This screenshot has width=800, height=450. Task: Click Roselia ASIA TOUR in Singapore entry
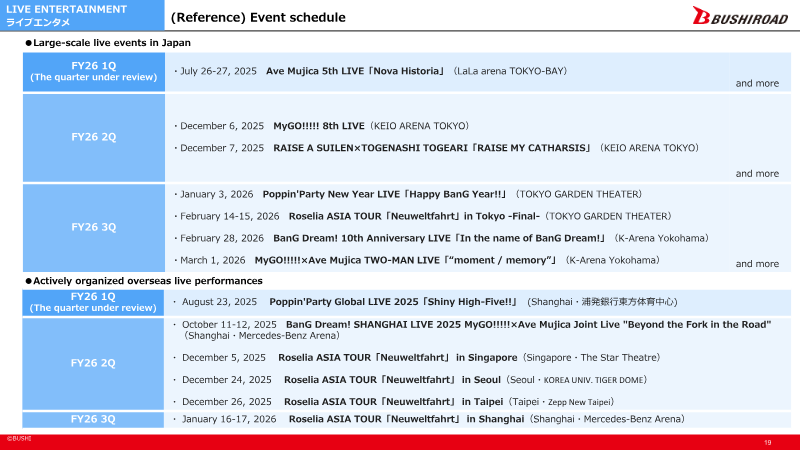(x=397, y=357)
